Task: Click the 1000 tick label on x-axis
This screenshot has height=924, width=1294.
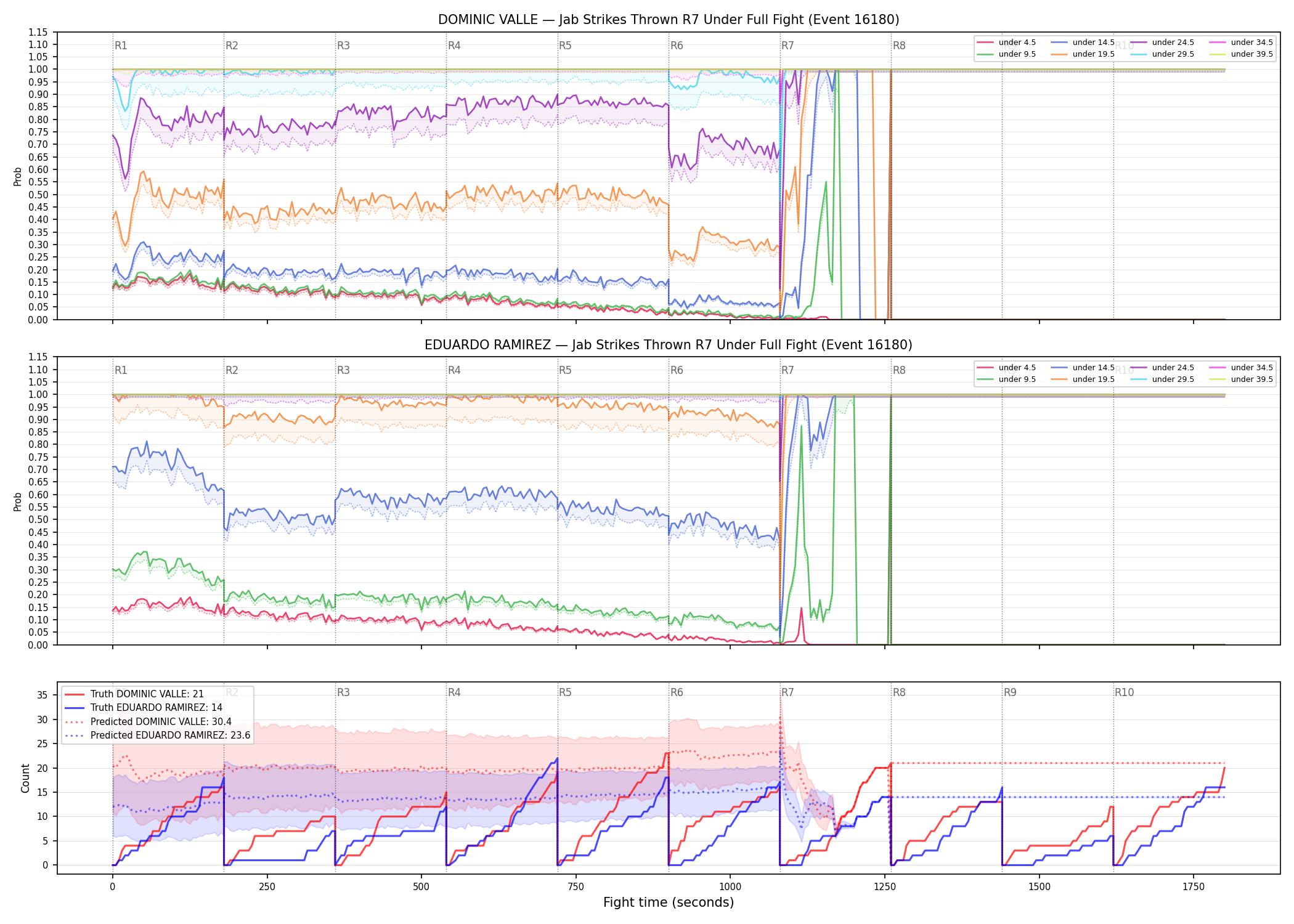Action: 730,887
